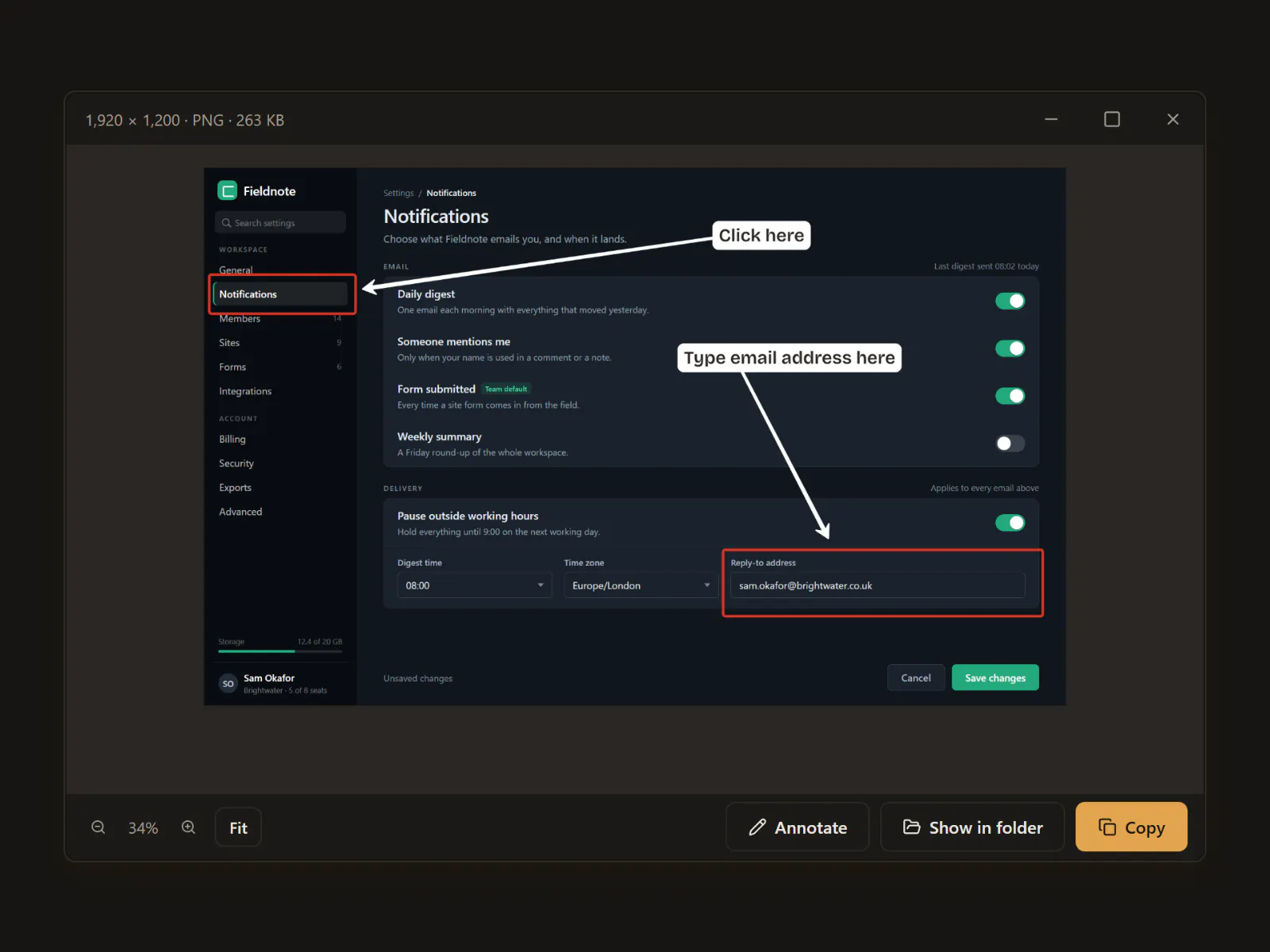The width and height of the screenshot is (1270, 952).
Task: Toggle the Form submitted switch
Action: coord(1010,396)
